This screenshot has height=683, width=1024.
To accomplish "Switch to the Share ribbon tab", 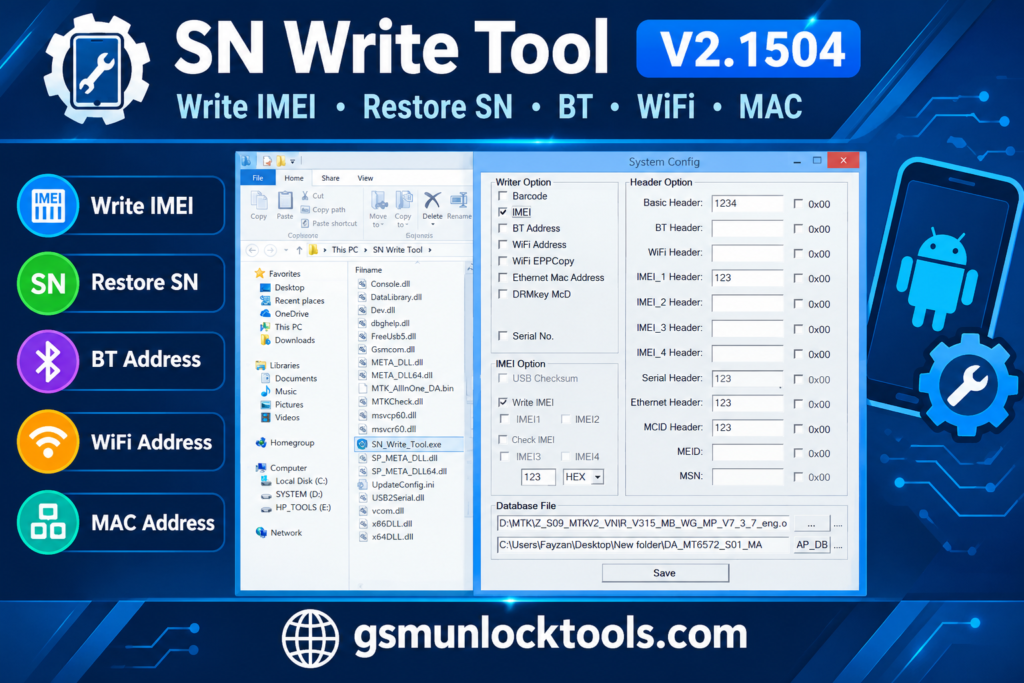I will coord(330,178).
